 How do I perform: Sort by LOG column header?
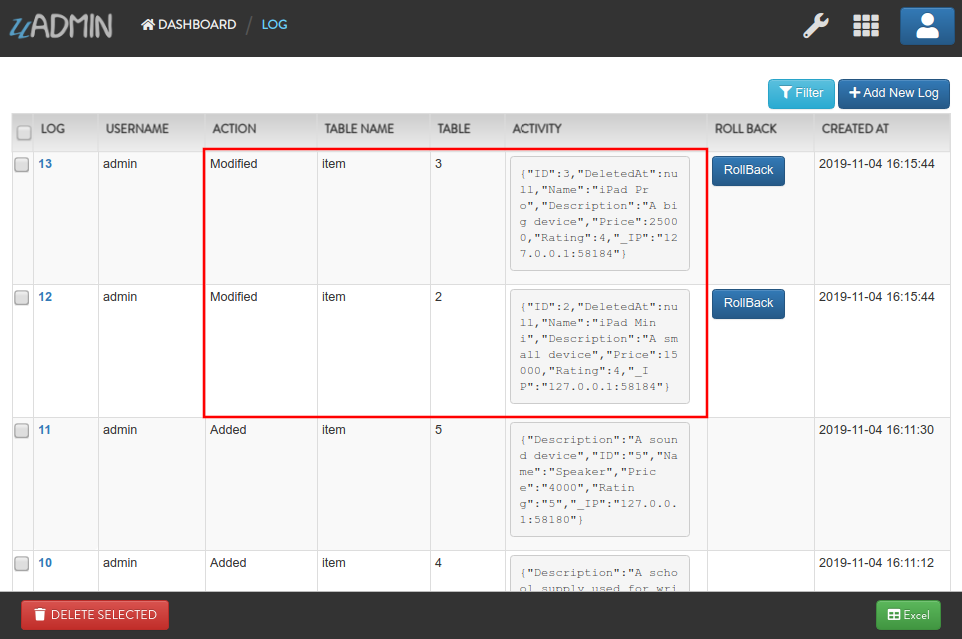[53, 129]
